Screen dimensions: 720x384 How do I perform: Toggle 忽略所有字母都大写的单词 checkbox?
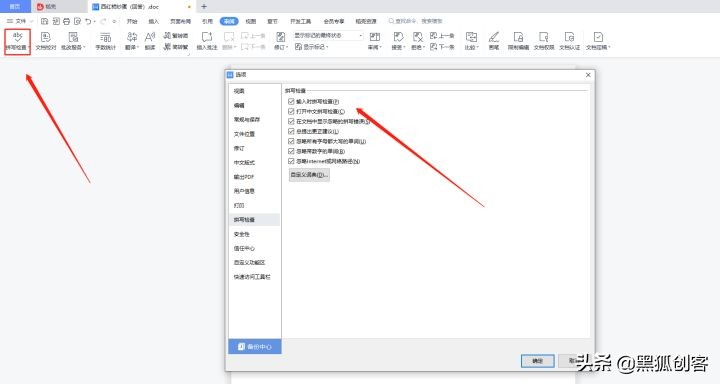tap(291, 141)
